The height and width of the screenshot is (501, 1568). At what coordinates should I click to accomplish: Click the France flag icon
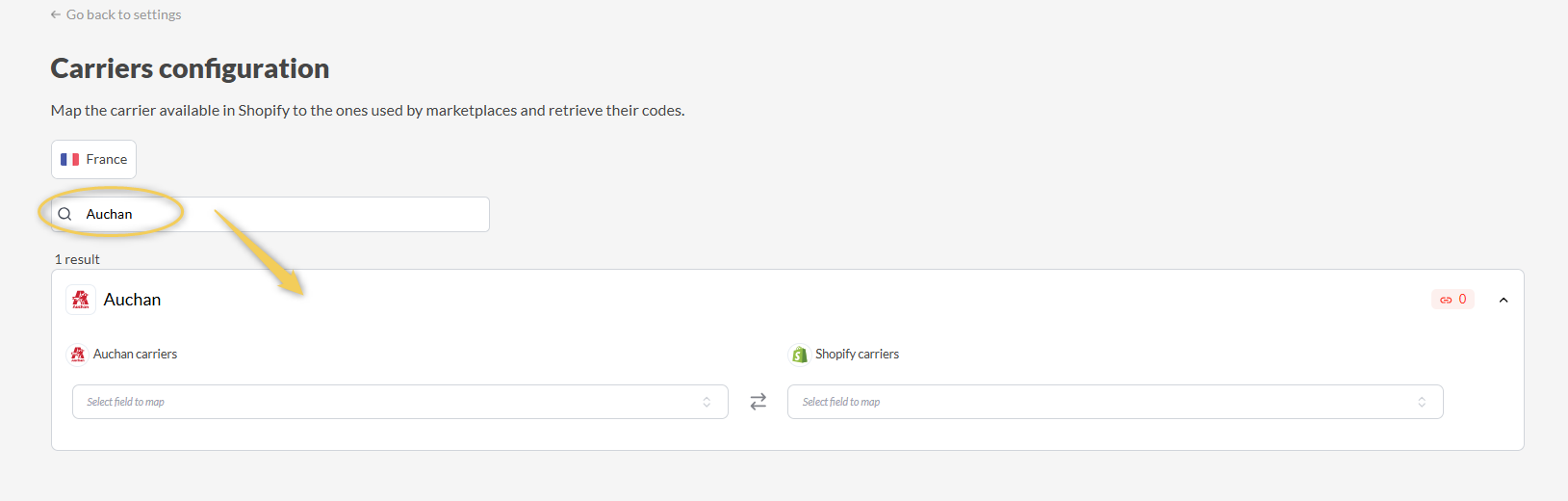pos(69,160)
